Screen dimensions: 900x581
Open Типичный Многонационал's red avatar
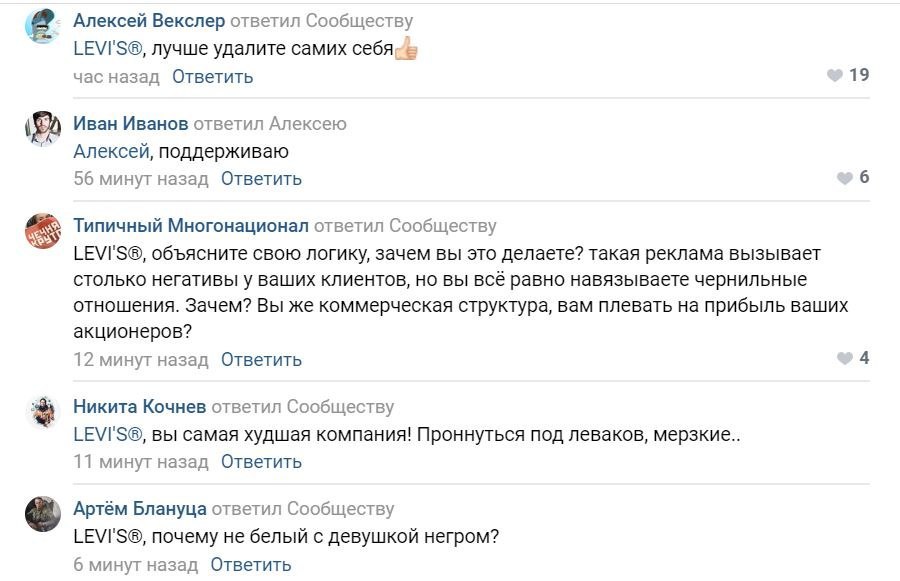coord(43,232)
